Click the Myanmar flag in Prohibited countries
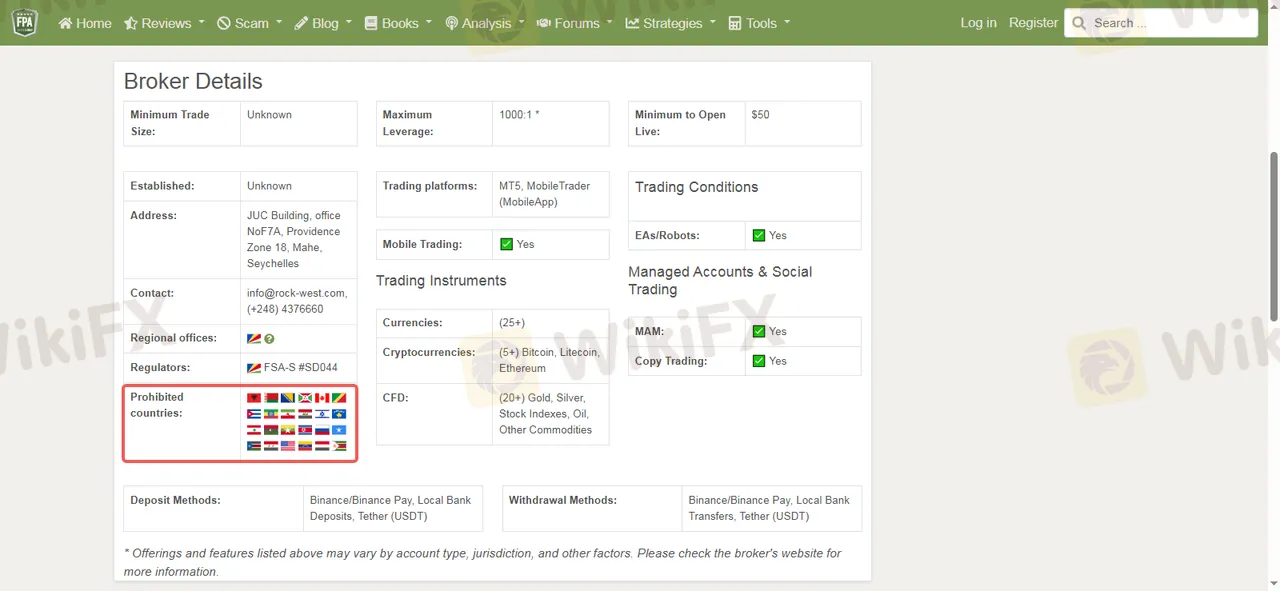The height and width of the screenshot is (591, 1280). pyautogui.click(x=288, y=430)
